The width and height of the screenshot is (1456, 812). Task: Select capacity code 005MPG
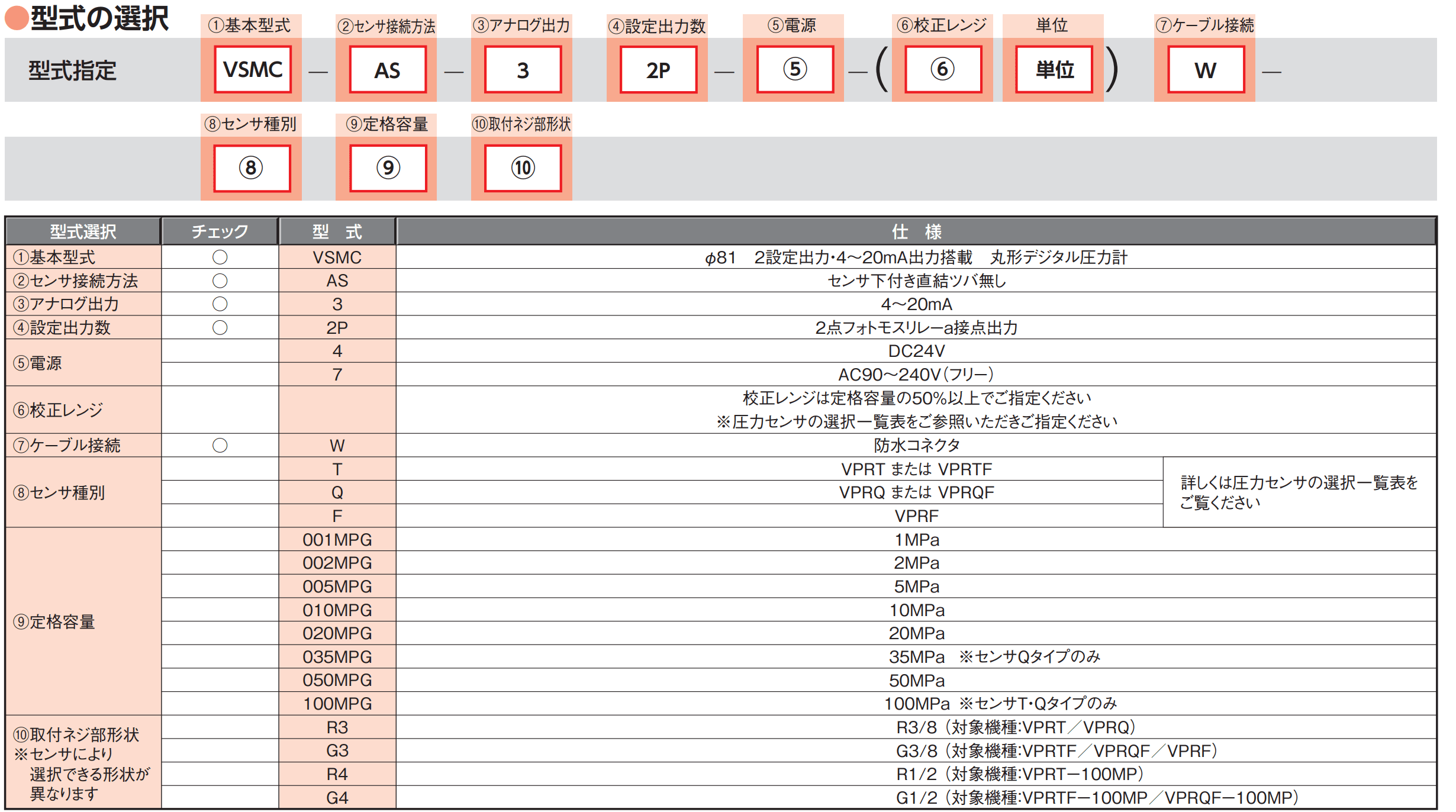click(337, 587)
